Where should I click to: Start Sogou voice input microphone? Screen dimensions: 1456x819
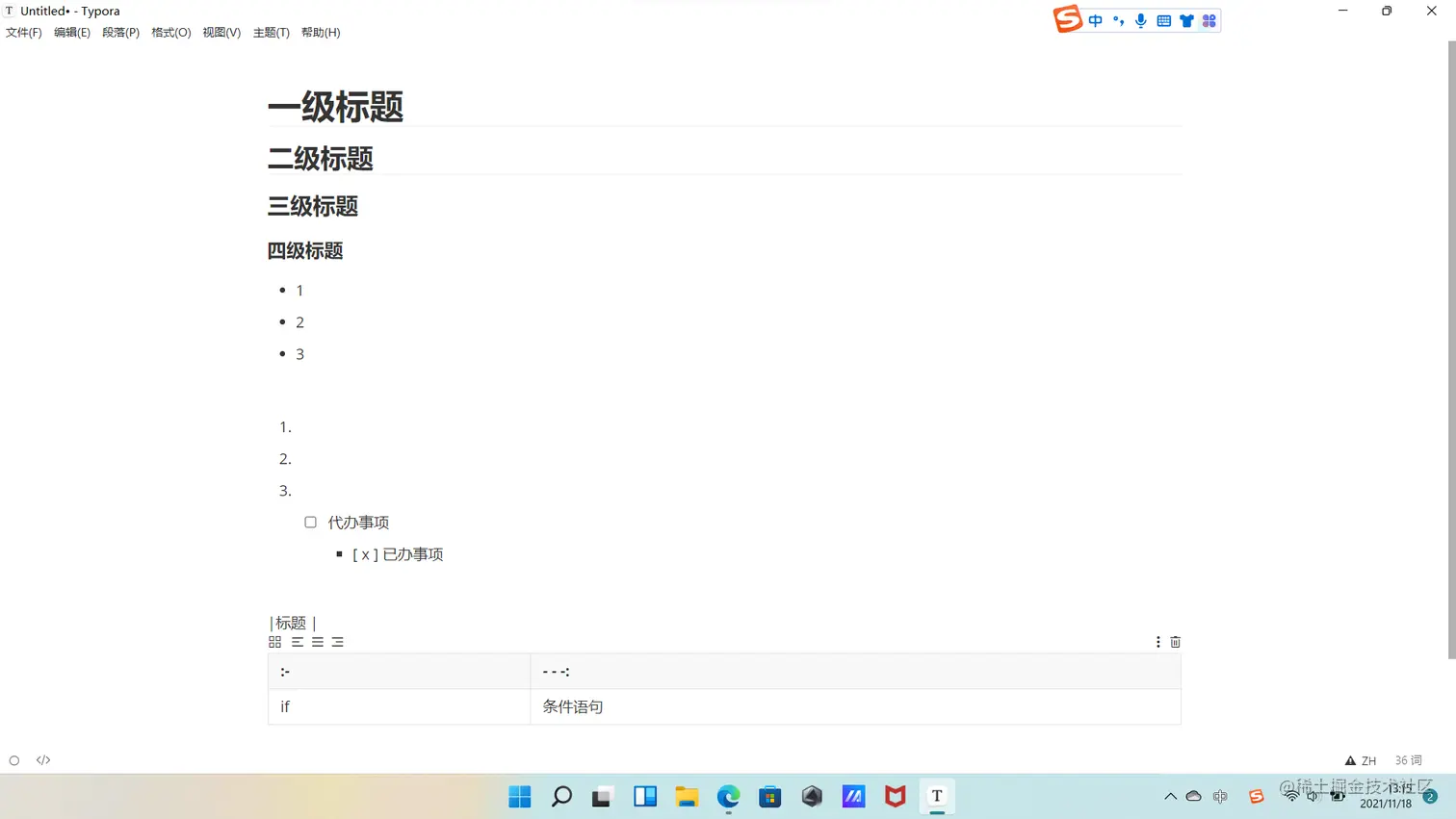[1141, 20]
